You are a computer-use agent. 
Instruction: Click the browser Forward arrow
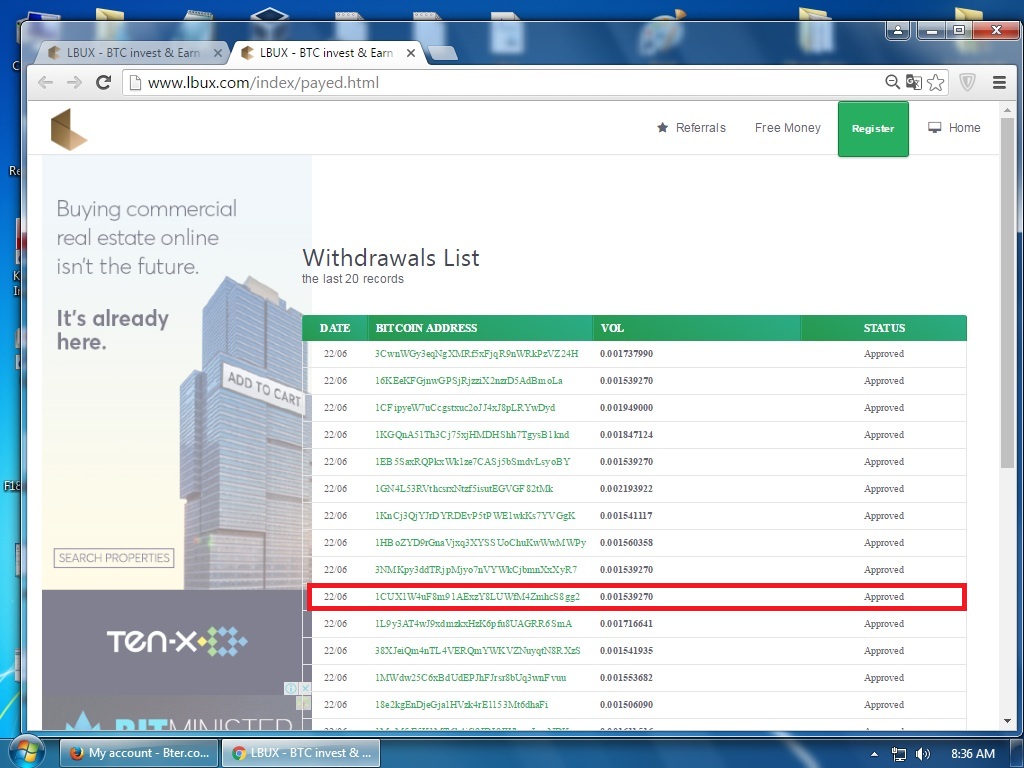point(74,82)
